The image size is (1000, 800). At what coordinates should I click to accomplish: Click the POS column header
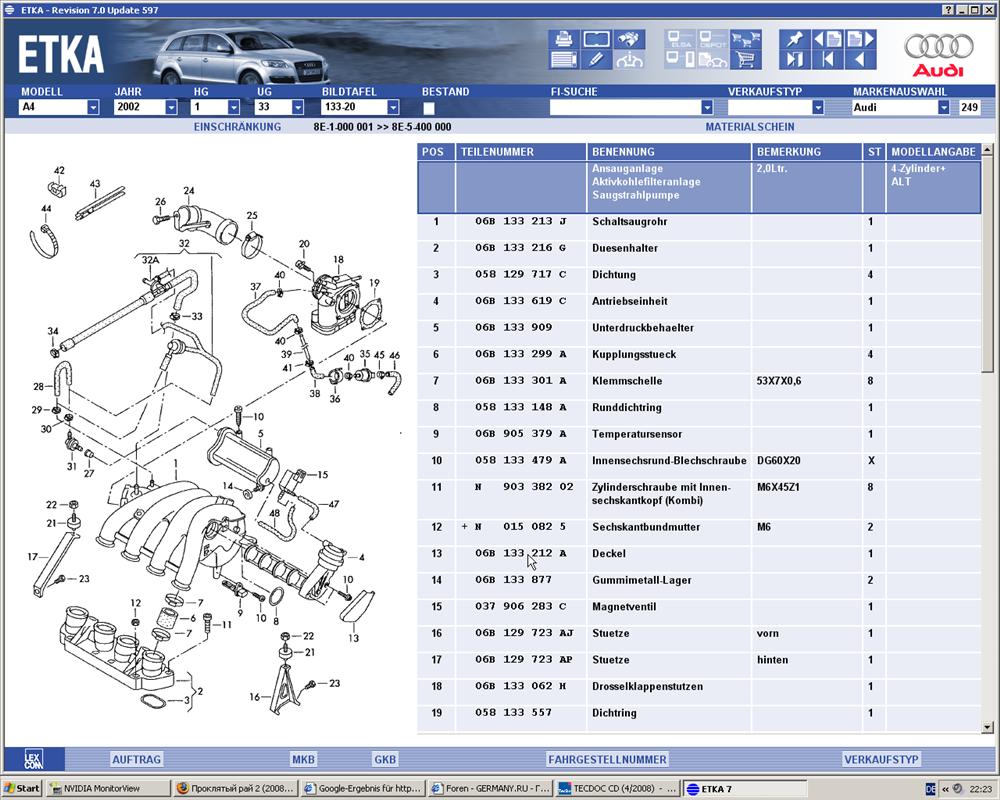(436, 152)
